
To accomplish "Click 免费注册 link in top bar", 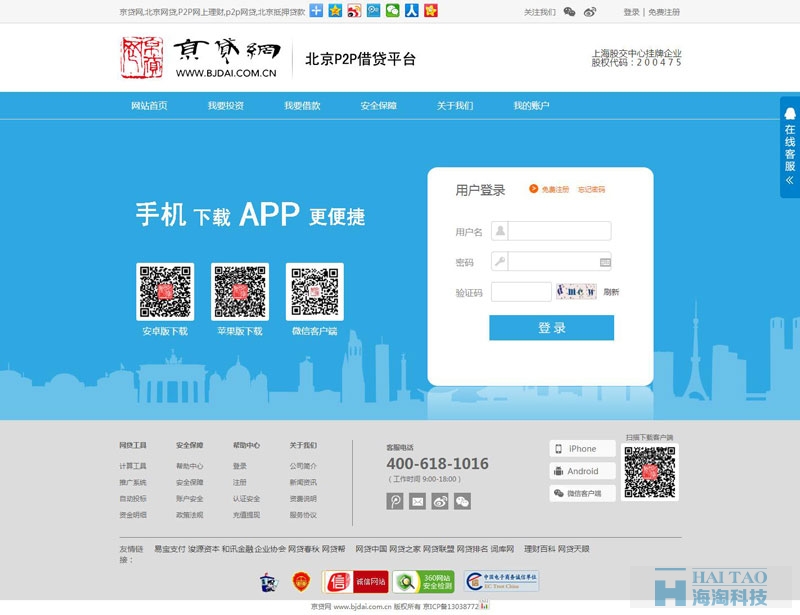I will tap(664, 12).
